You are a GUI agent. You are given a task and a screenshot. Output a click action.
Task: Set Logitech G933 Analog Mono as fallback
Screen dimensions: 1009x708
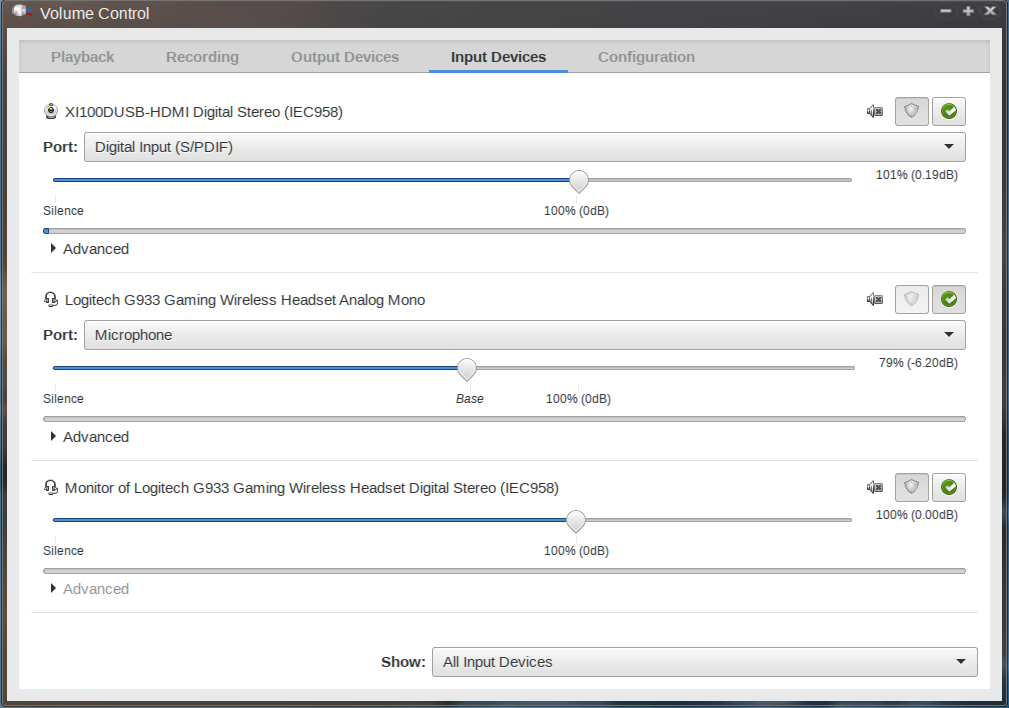point(949,299)
